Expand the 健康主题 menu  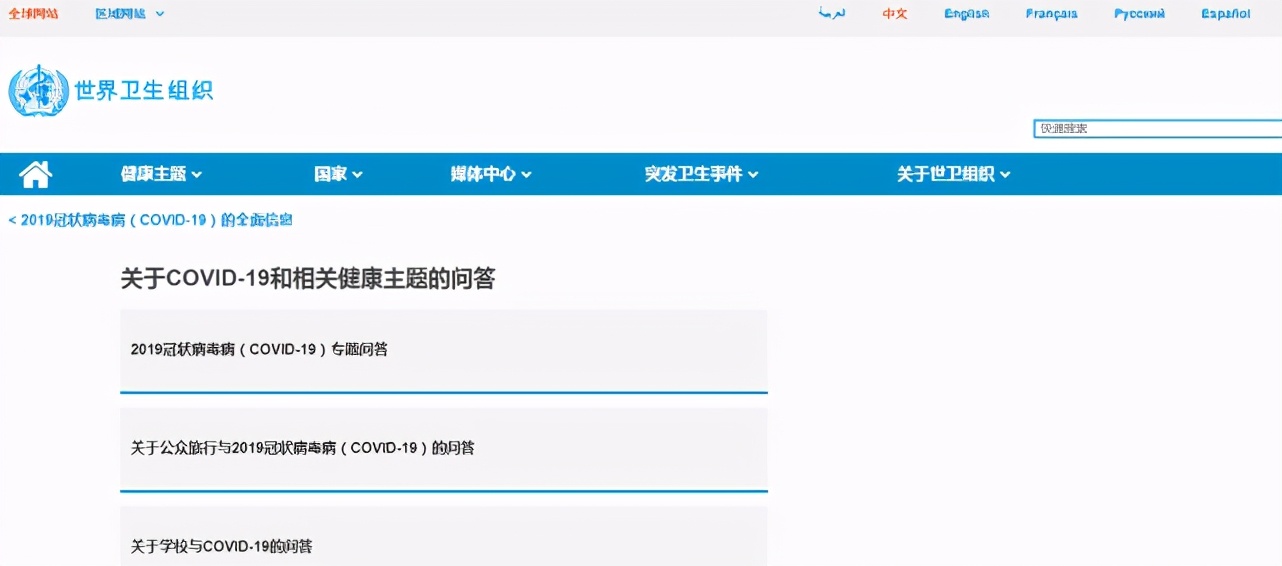point(161,174)
